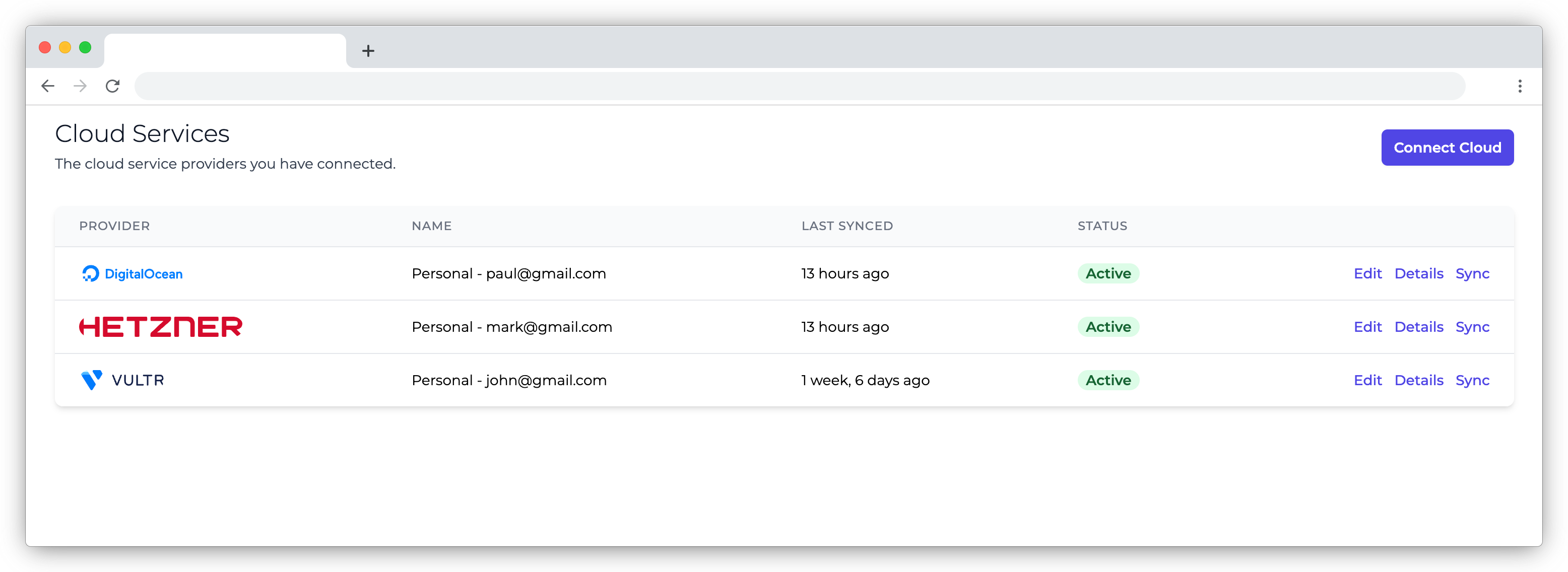Viewport: 1568px width, 572px height.
Task: Select the blank browser tab
Action: (x=225, y=50)
